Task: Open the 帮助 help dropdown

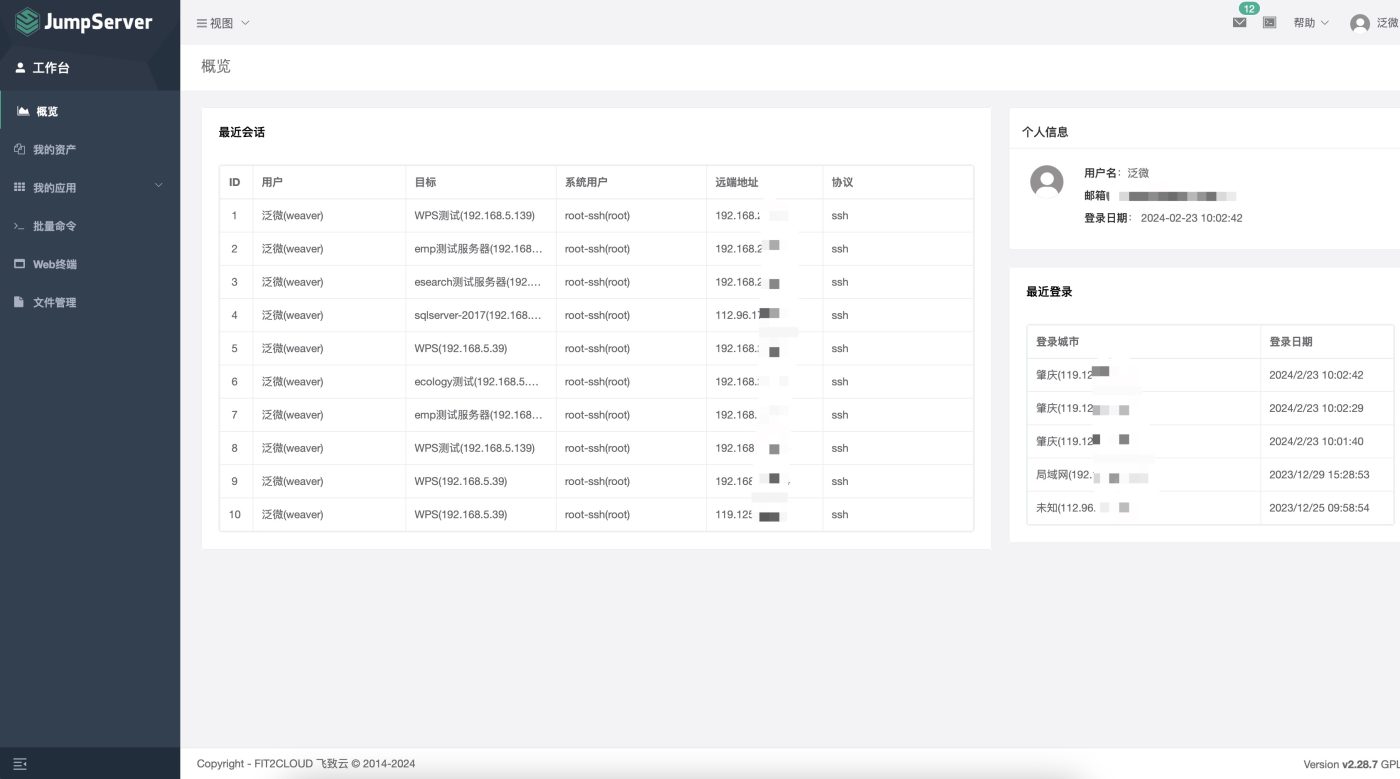Action: (x=1310, y=23)
